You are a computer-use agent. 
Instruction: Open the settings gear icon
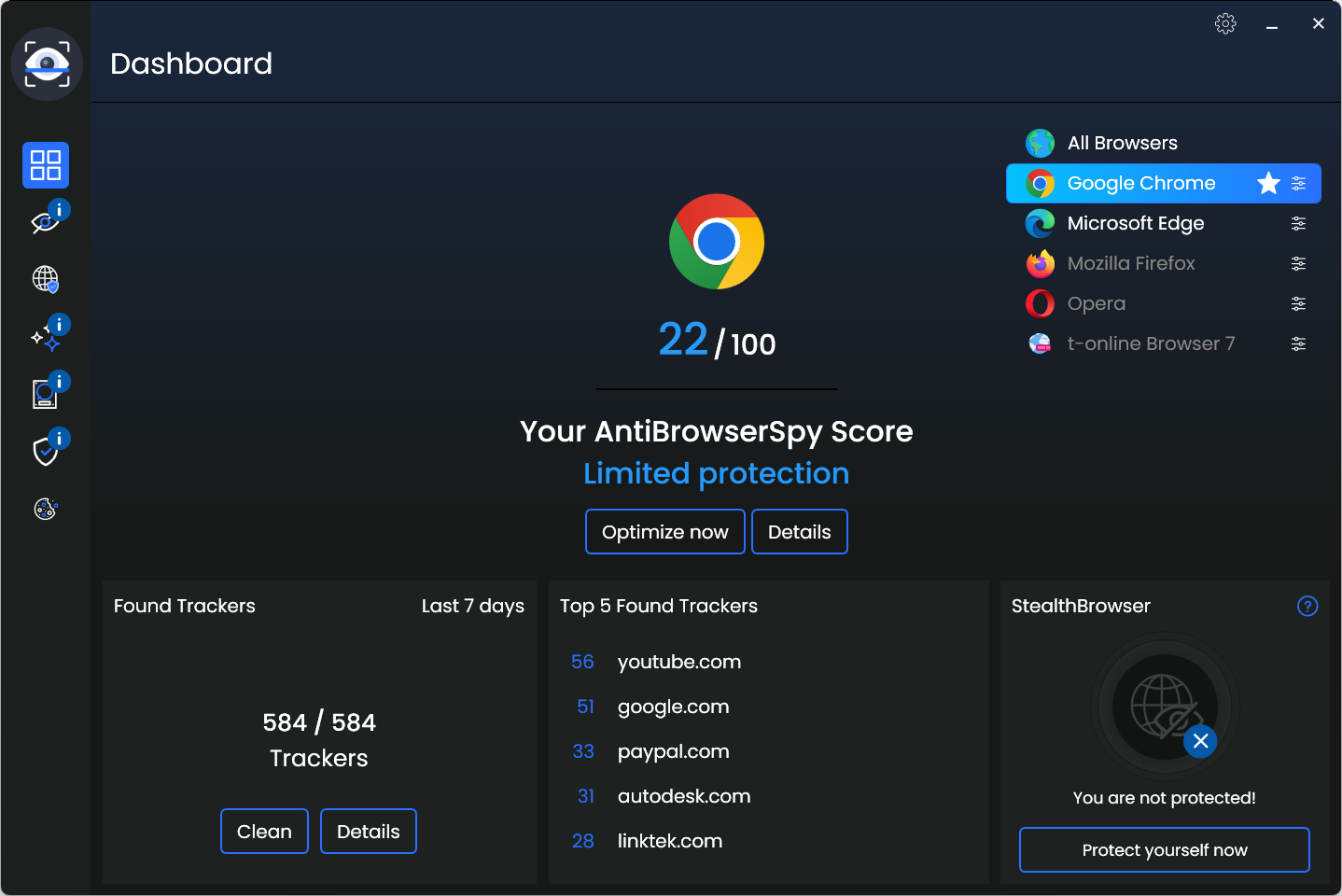coord(1225,23)
